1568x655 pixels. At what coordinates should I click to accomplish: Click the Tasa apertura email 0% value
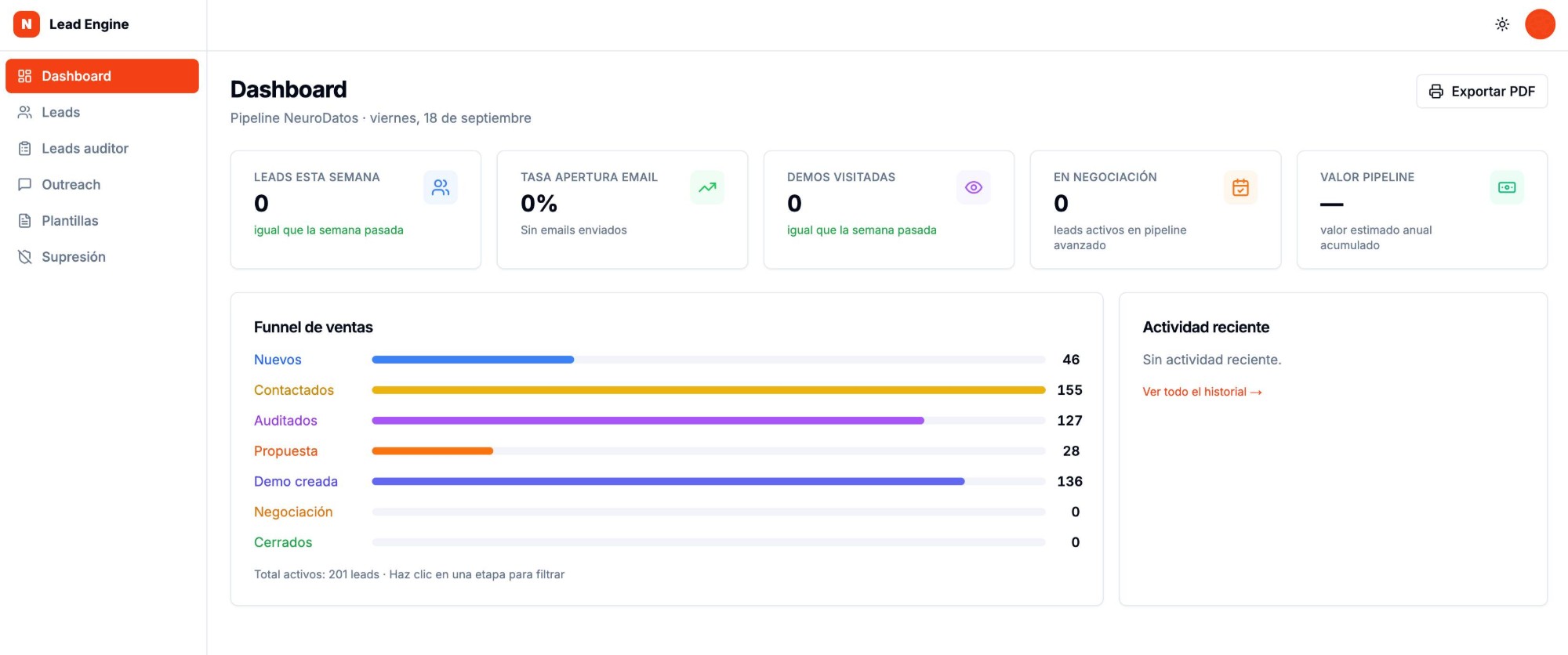pyautogui.click(x=539, y=204)
